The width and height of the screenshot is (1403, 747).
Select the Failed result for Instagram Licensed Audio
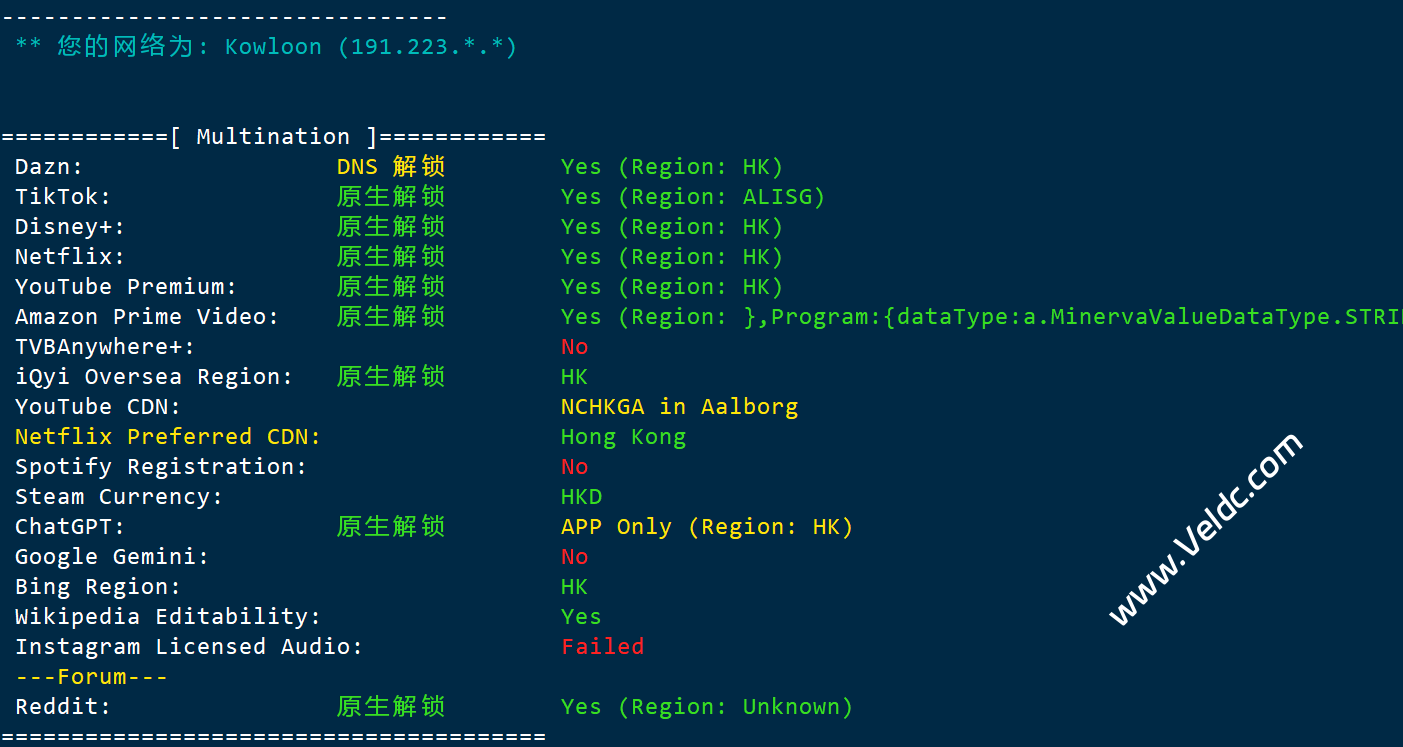pyautogui.click(x=603, y=647)
